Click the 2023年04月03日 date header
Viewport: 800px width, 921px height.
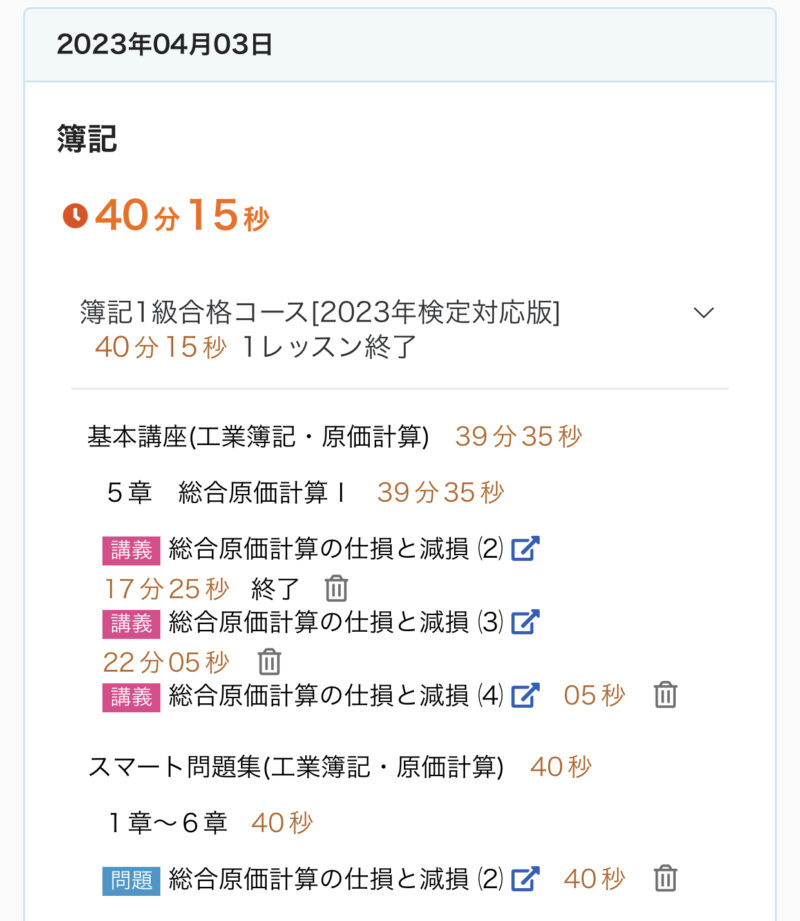(x=164, y=45)
